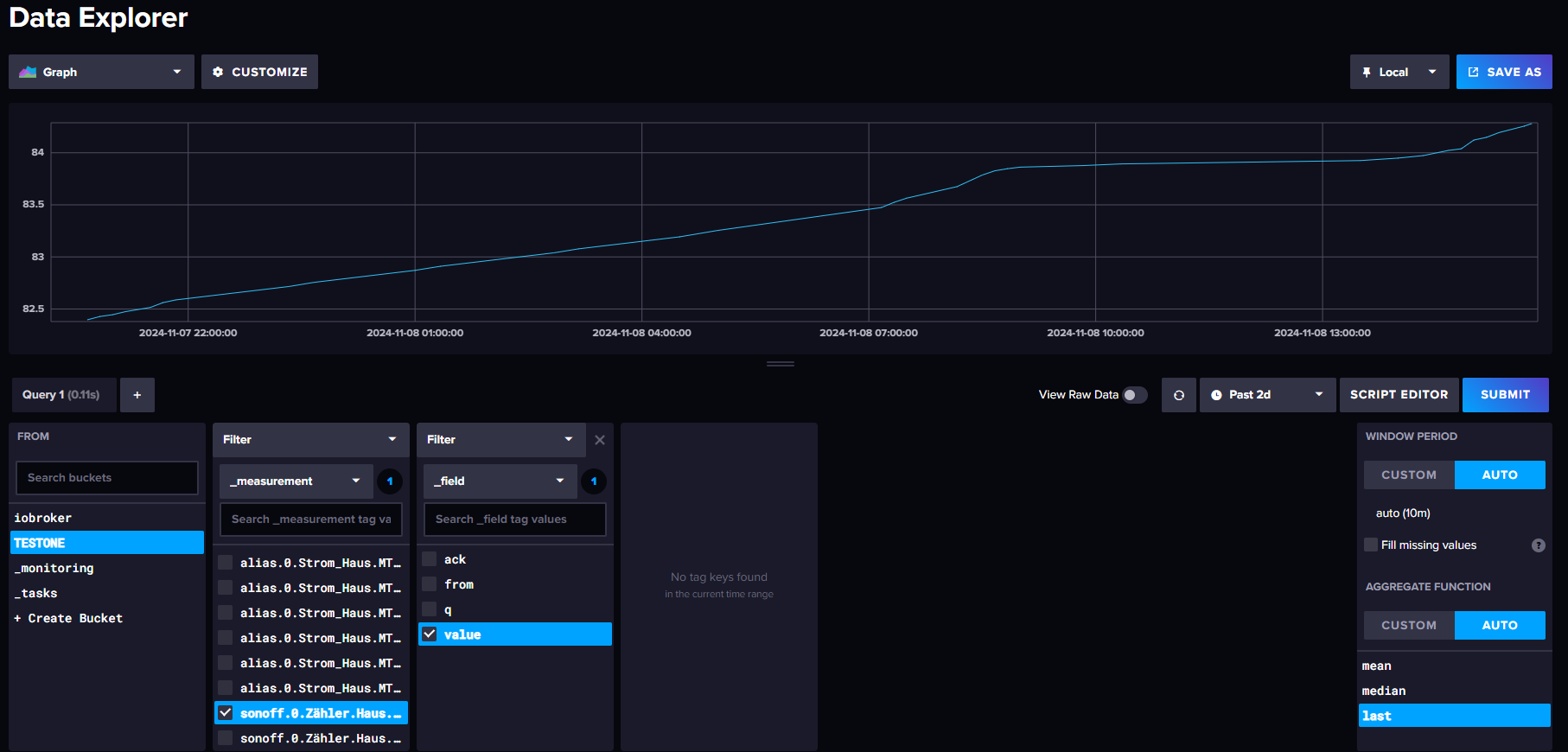Open the second Filter type dropdown
This screenshot has width=1568, height=752.
[x=501, y=440]
